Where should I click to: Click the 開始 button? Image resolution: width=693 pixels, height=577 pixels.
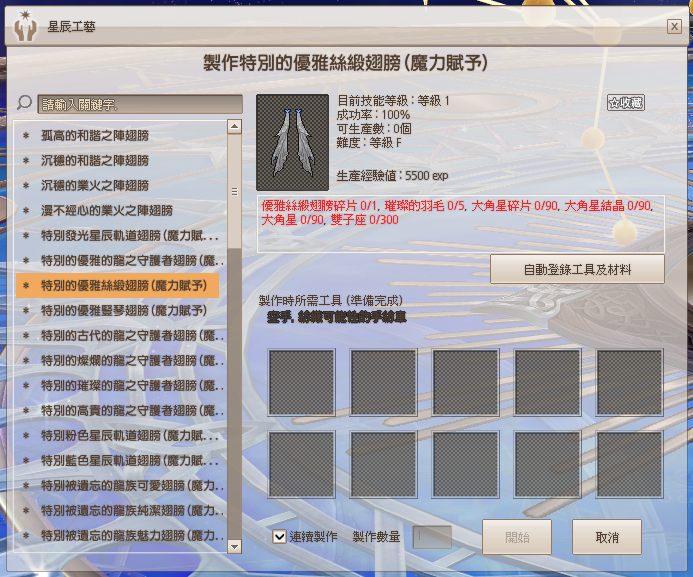[x=517, y=537]
